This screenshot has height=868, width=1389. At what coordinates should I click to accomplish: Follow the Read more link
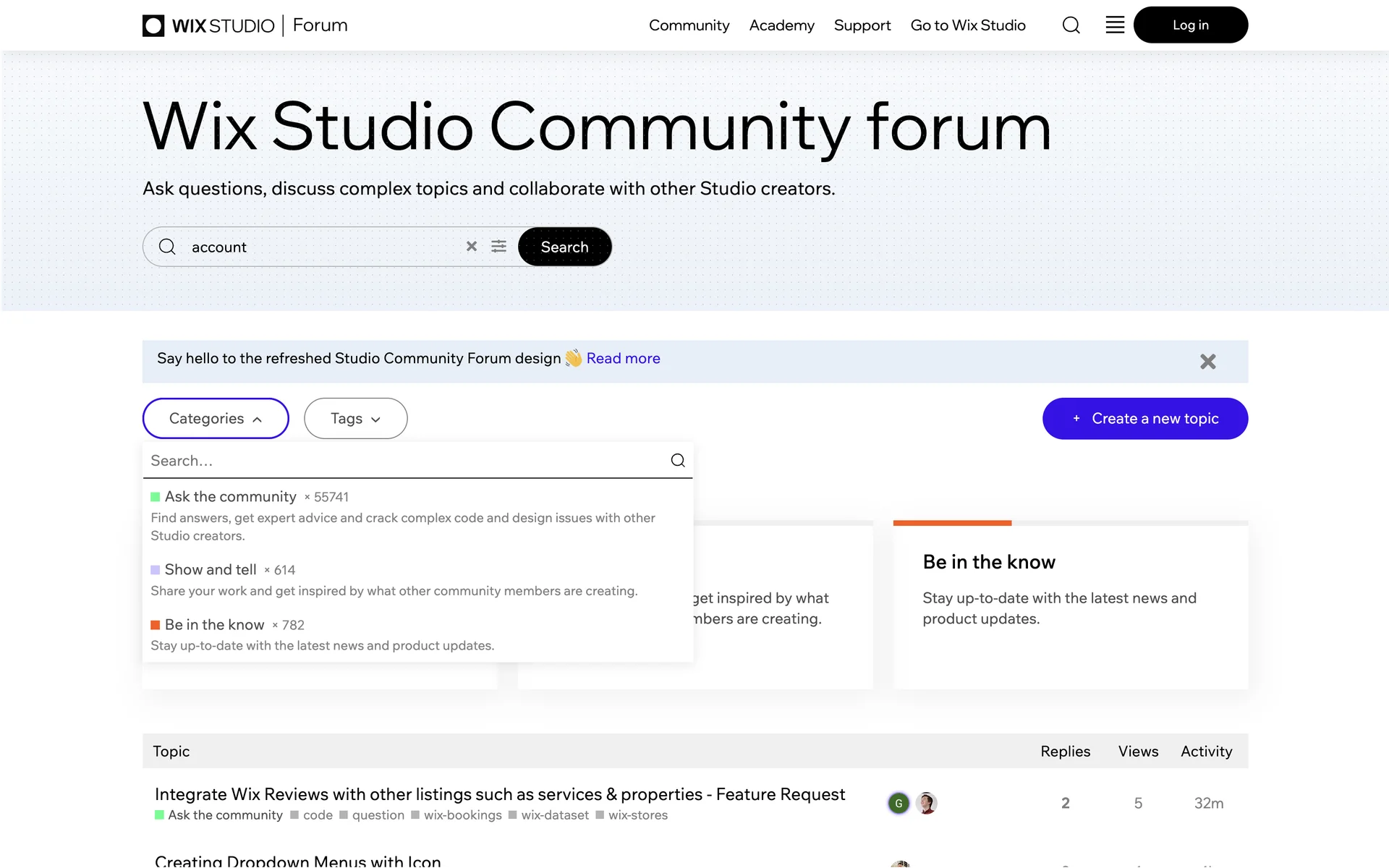(x=623, y=359)
